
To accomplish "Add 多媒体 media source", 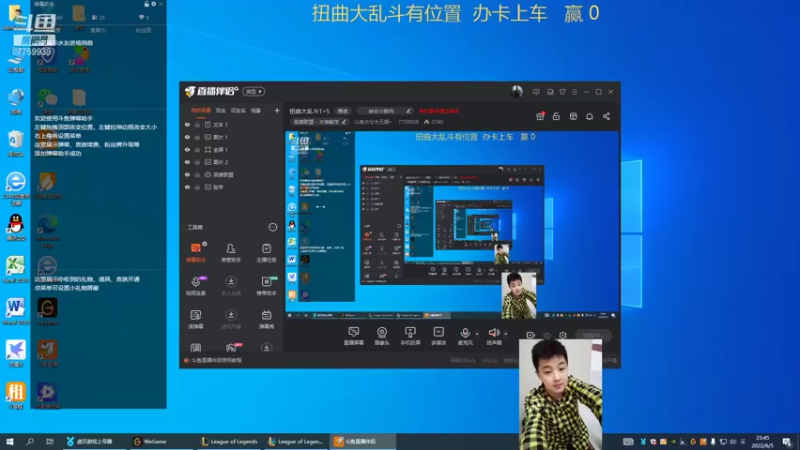I will tap(438, 336).
